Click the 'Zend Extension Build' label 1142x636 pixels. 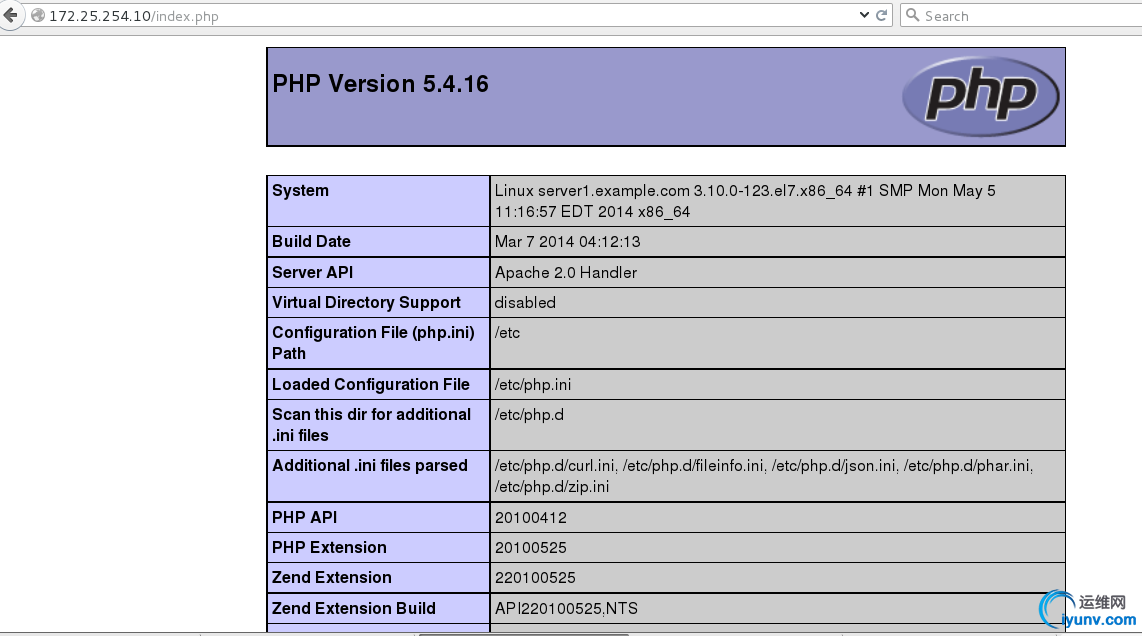[354, 608]
